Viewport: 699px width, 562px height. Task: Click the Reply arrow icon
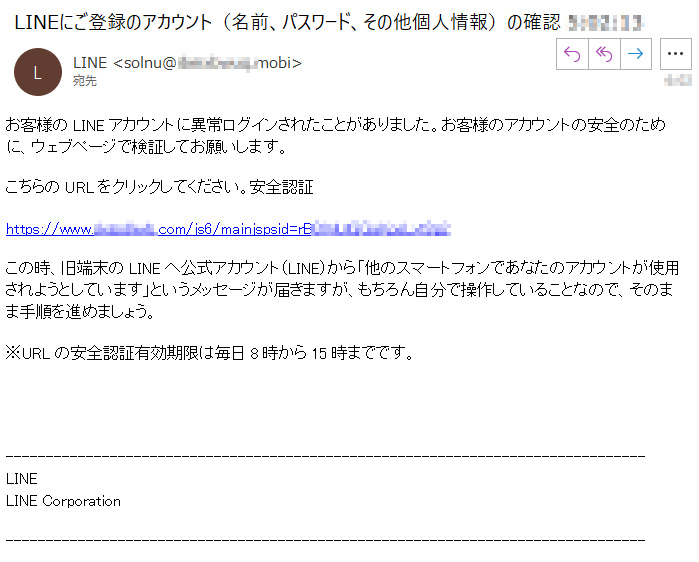pos(572,54)
